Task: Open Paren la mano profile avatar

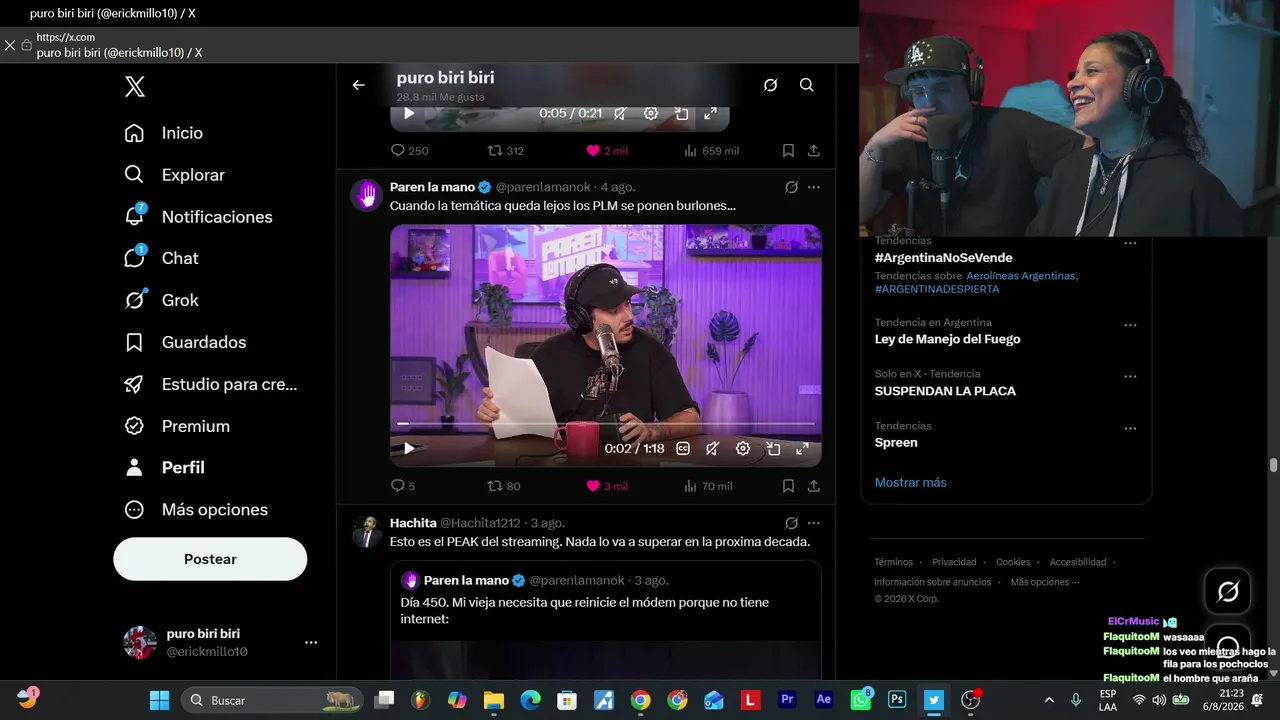Action: click(367, 195)
